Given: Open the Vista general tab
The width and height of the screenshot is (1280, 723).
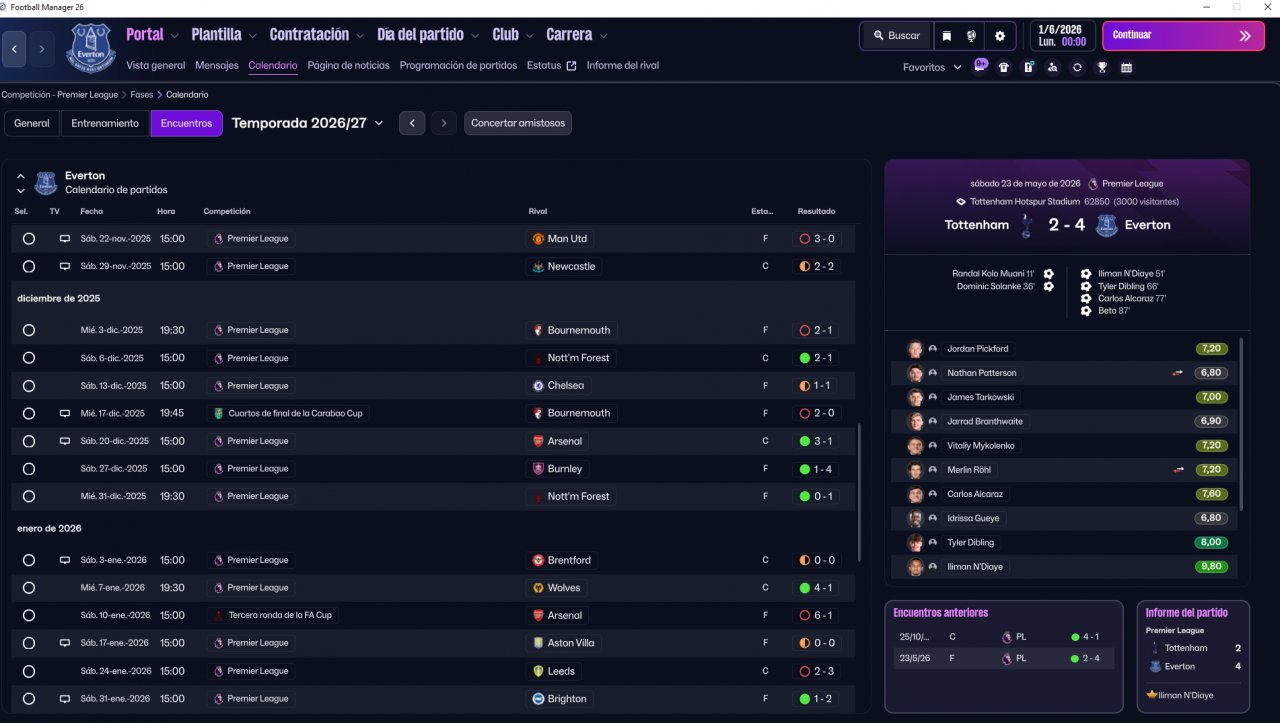Looking at the screenshot, I should coord(156,66).
